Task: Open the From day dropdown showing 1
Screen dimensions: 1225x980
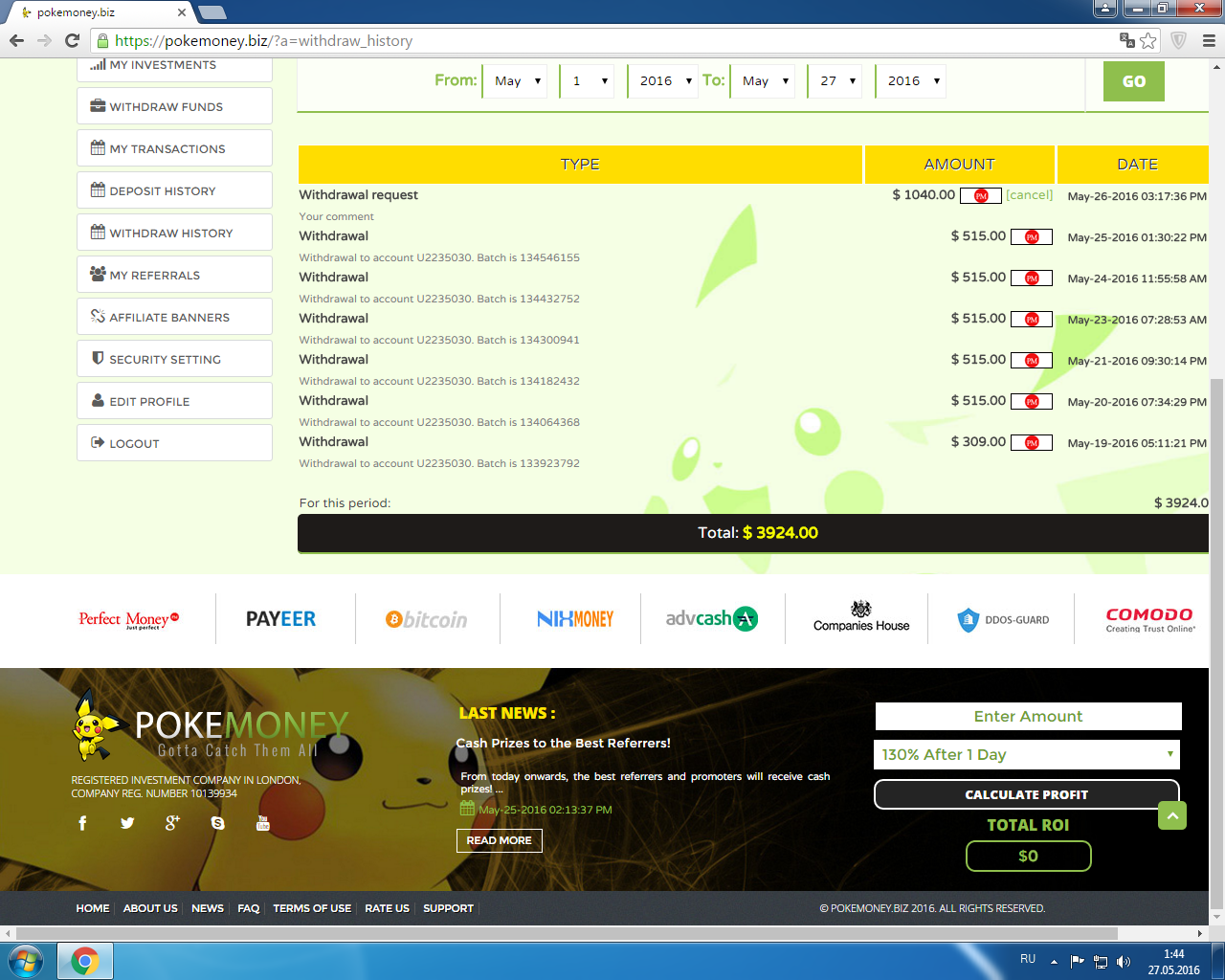Action: point(588,81)
